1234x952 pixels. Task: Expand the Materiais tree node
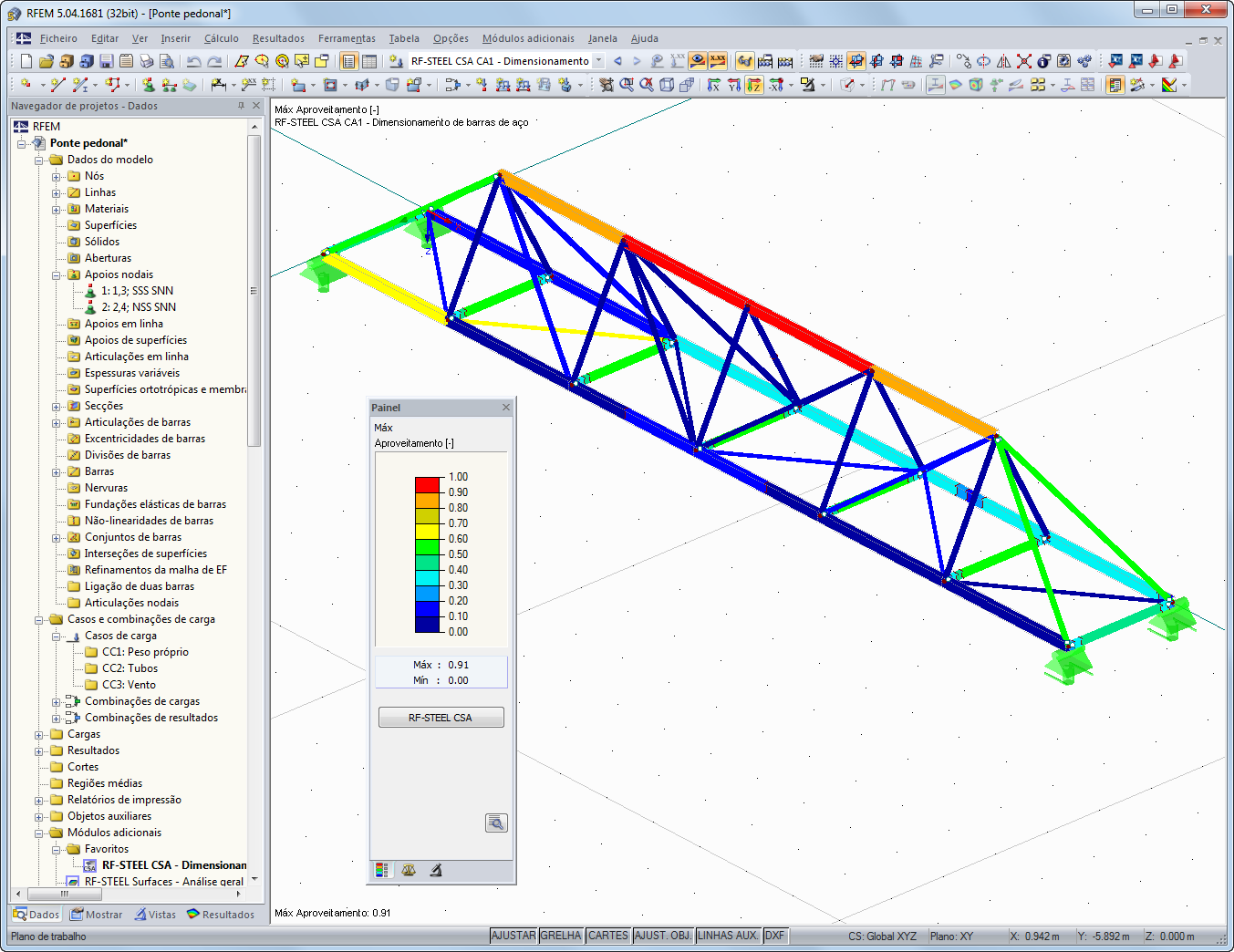point(56,210)
